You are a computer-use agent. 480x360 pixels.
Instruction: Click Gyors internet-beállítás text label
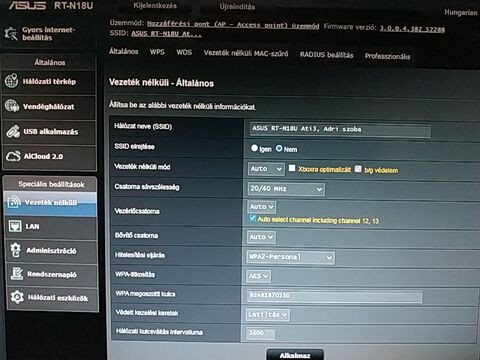49,34
